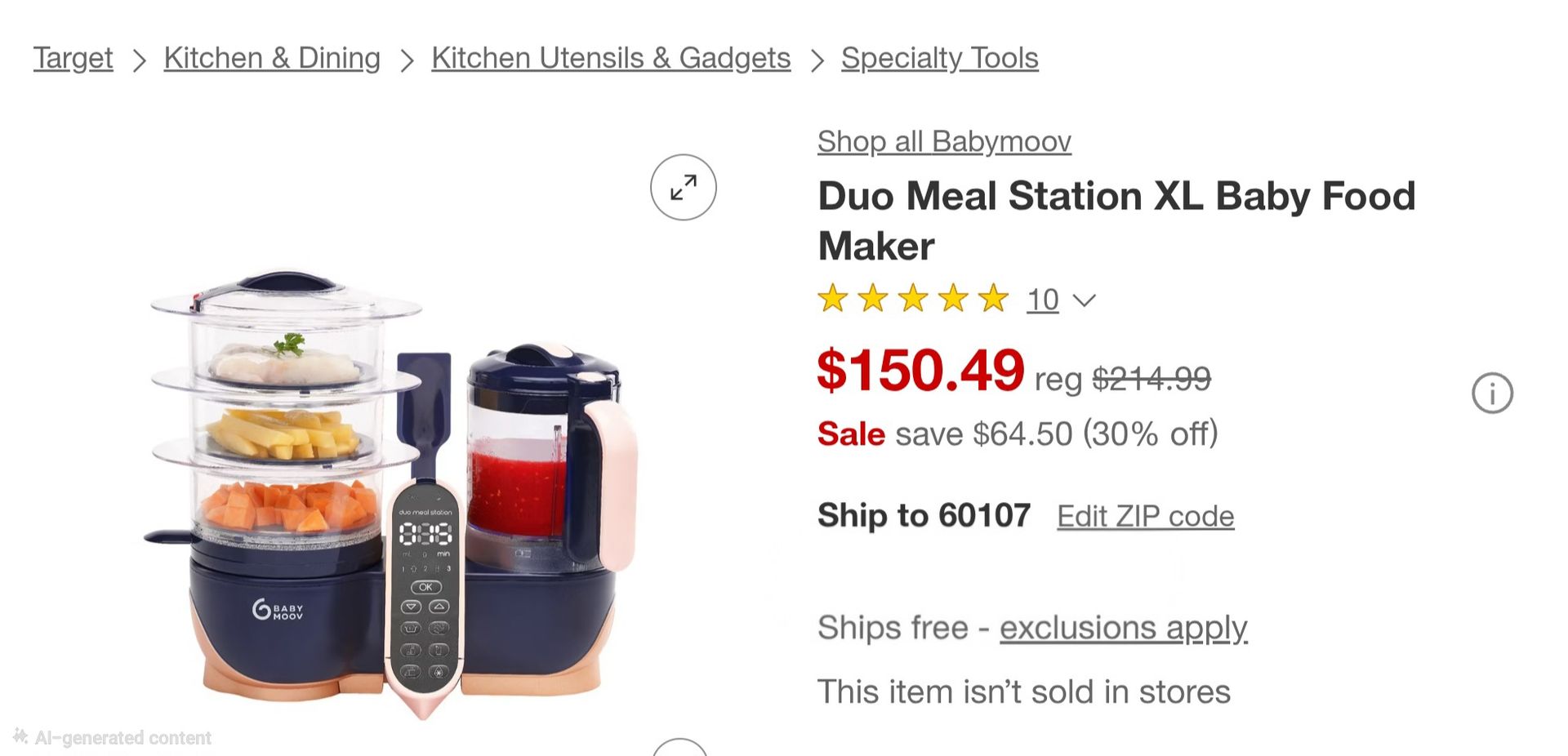Viewport: 1568px width, 756px height.
Task: Click the chevron after Kitchen & Dining
Action: point(406,60)
